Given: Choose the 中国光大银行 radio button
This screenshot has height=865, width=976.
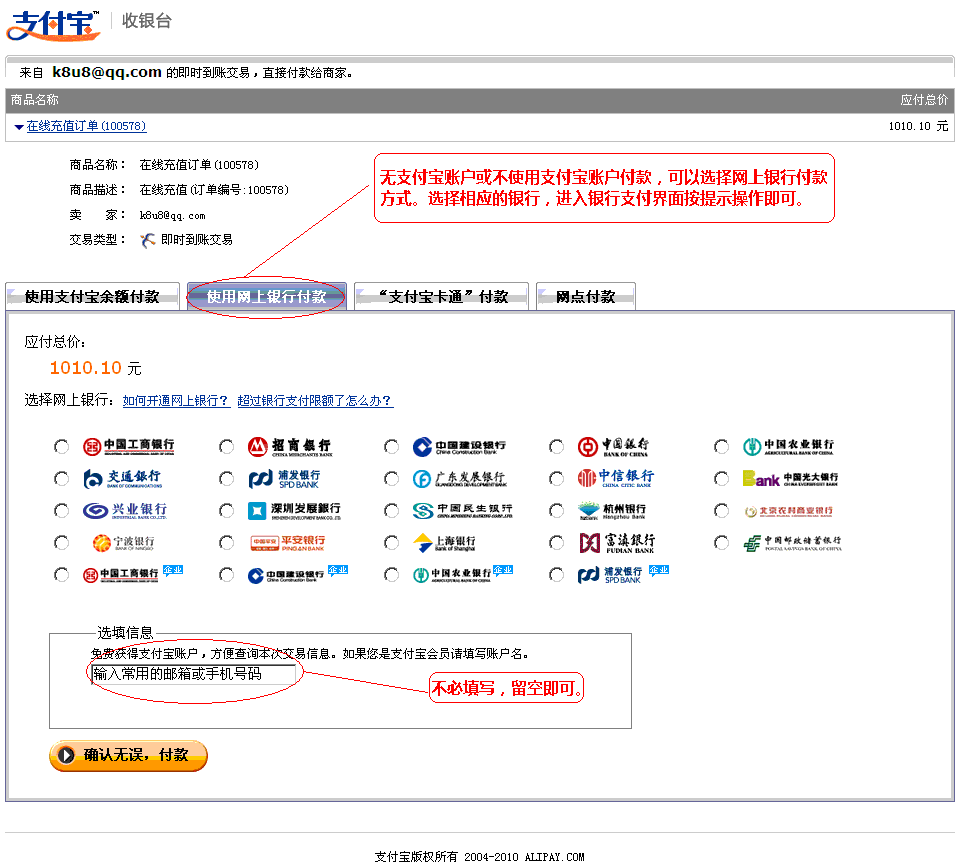Looking at the screenshot, I should (721, 479).
